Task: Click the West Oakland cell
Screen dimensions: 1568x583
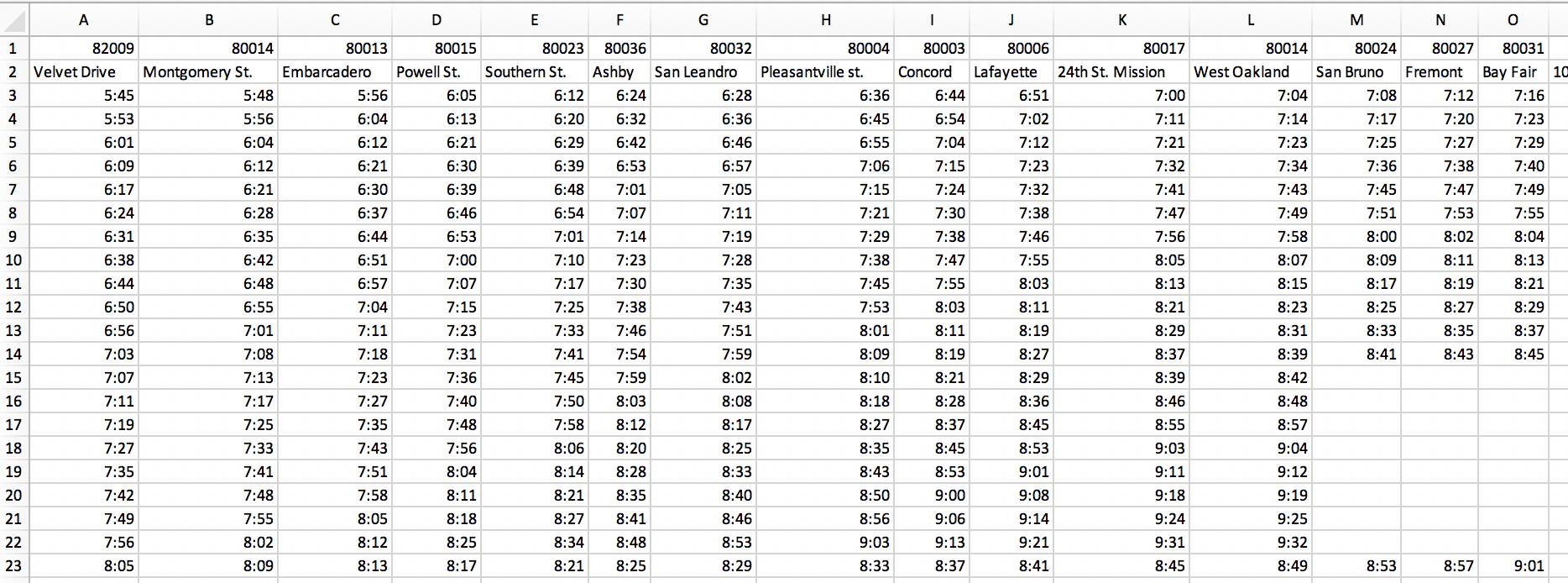Action: (1251, 72)
